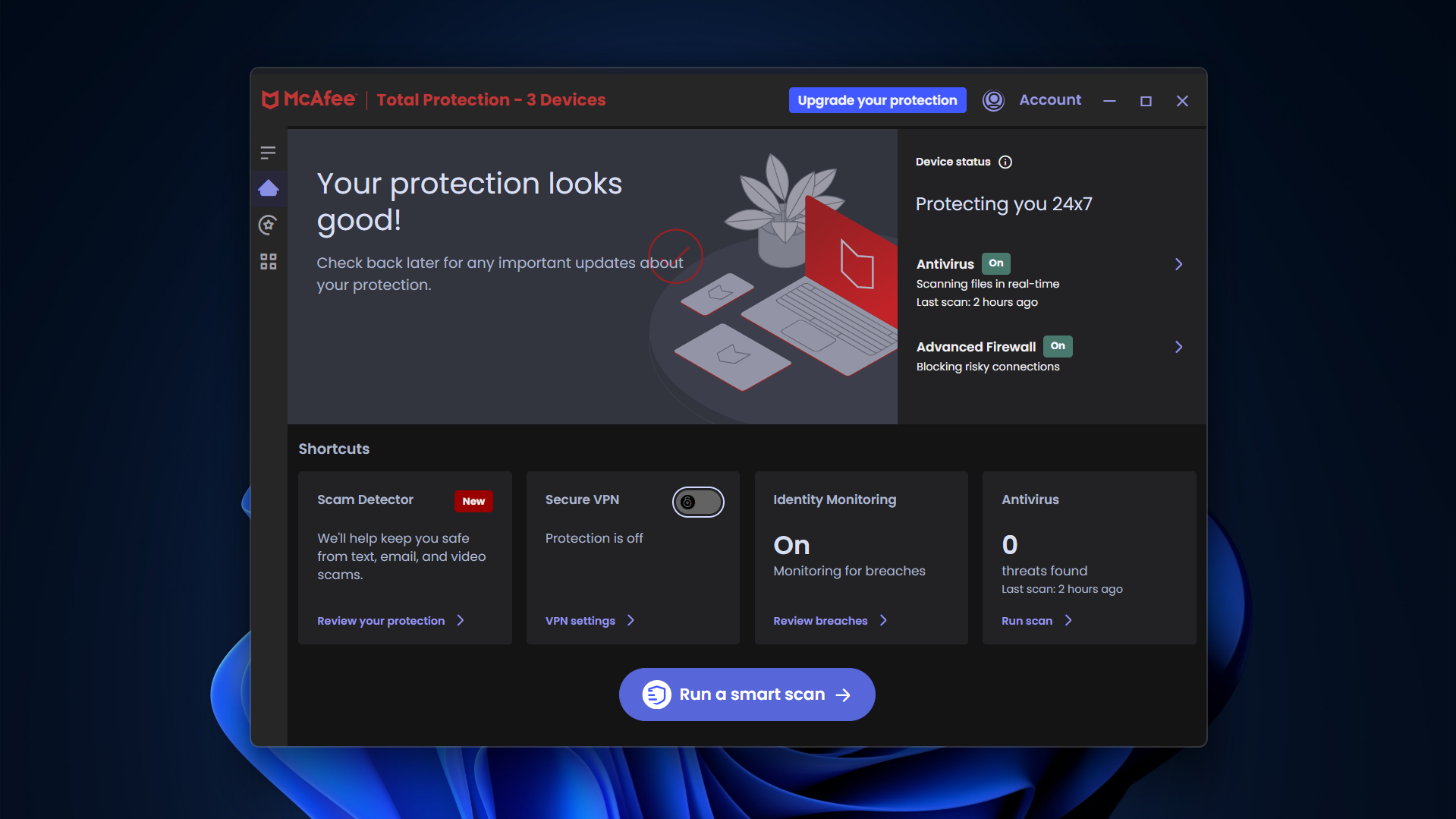This screenshot has width=1456, height=819.
Task: Open the all features grid icon
Action: (x=269, y=262)
